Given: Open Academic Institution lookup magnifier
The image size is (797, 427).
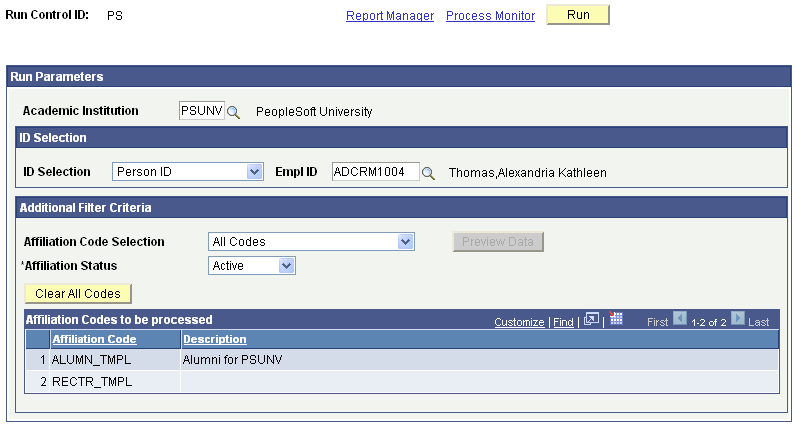Looking at the screenshot, I should point(233,112).
